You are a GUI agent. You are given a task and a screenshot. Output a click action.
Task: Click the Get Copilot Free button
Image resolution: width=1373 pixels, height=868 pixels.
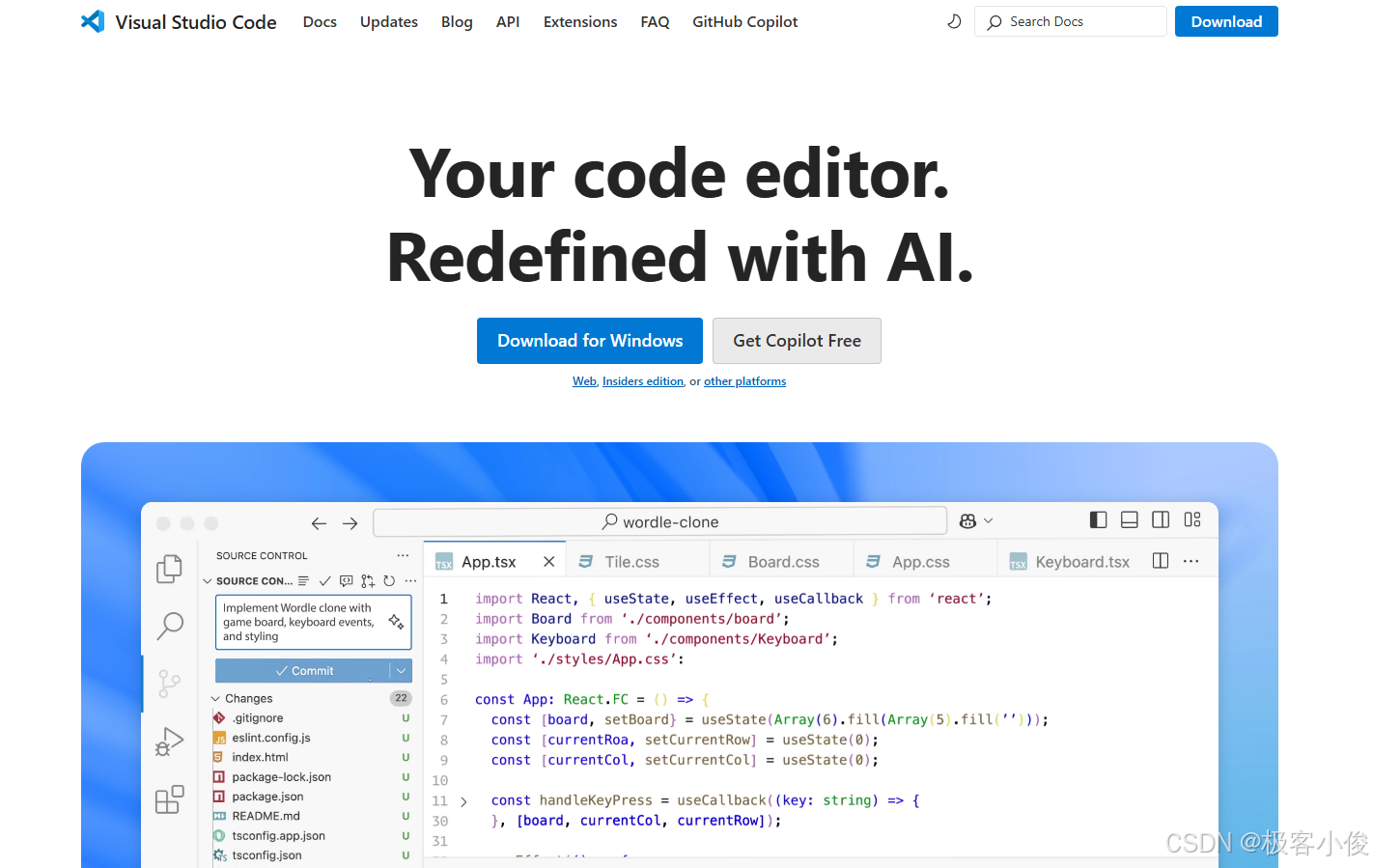point(797,341)
